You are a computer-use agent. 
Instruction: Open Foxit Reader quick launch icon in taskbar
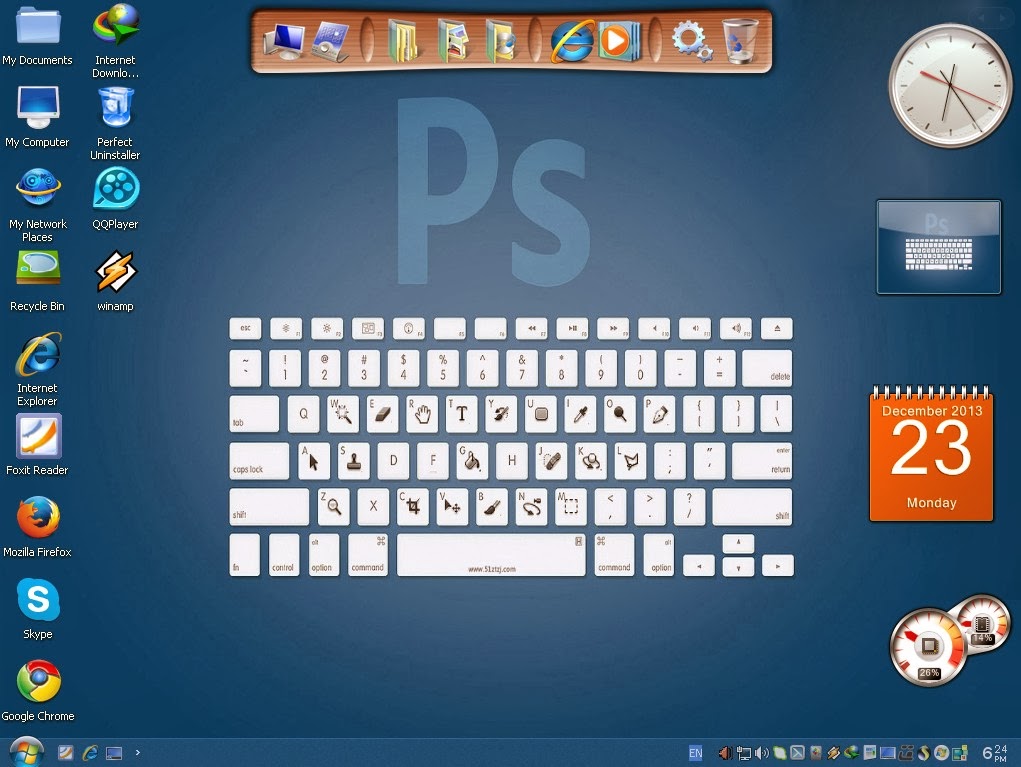(x=65, y=753)
